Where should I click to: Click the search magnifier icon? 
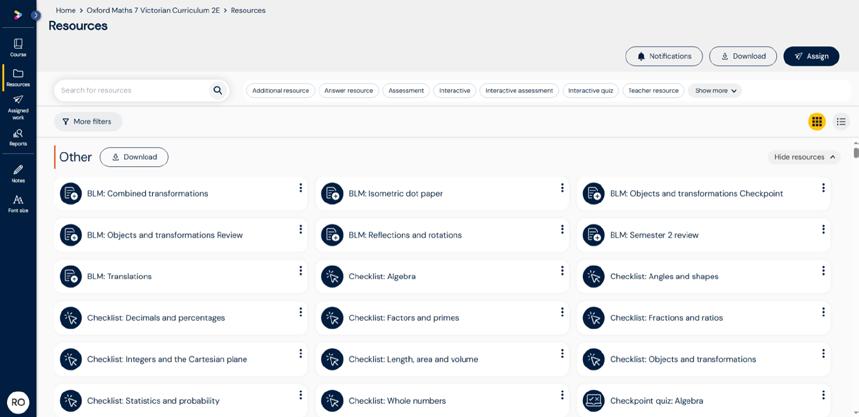(x=217, y=90)
